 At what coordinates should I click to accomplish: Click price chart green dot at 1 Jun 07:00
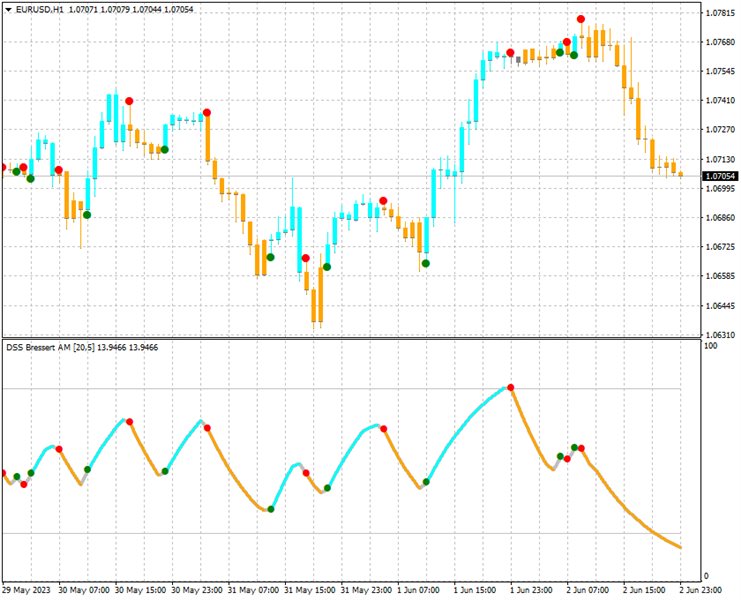point(426,264)
